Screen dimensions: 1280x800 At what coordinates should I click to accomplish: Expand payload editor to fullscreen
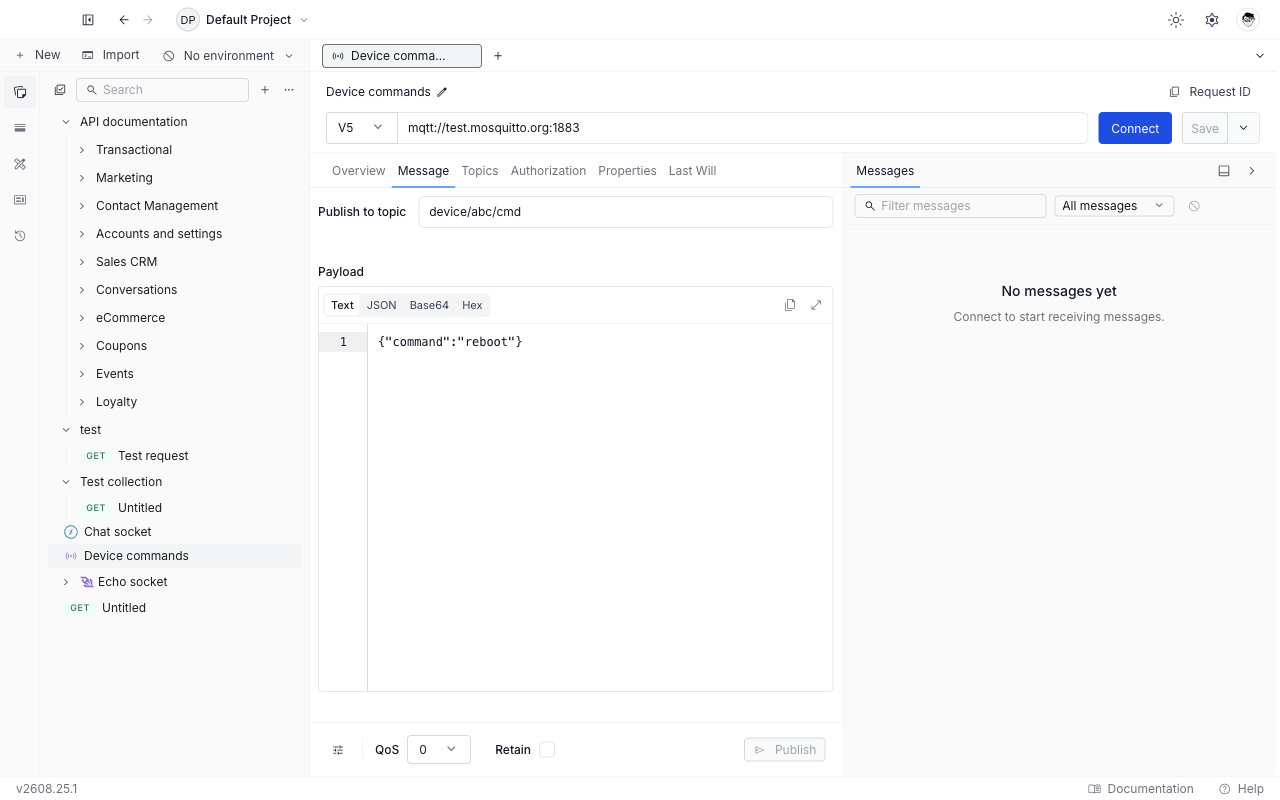click(x=816, y=305)
